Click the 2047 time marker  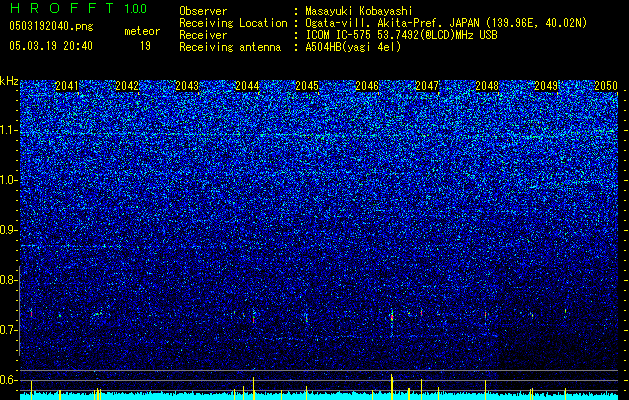(x=427, y=86)
